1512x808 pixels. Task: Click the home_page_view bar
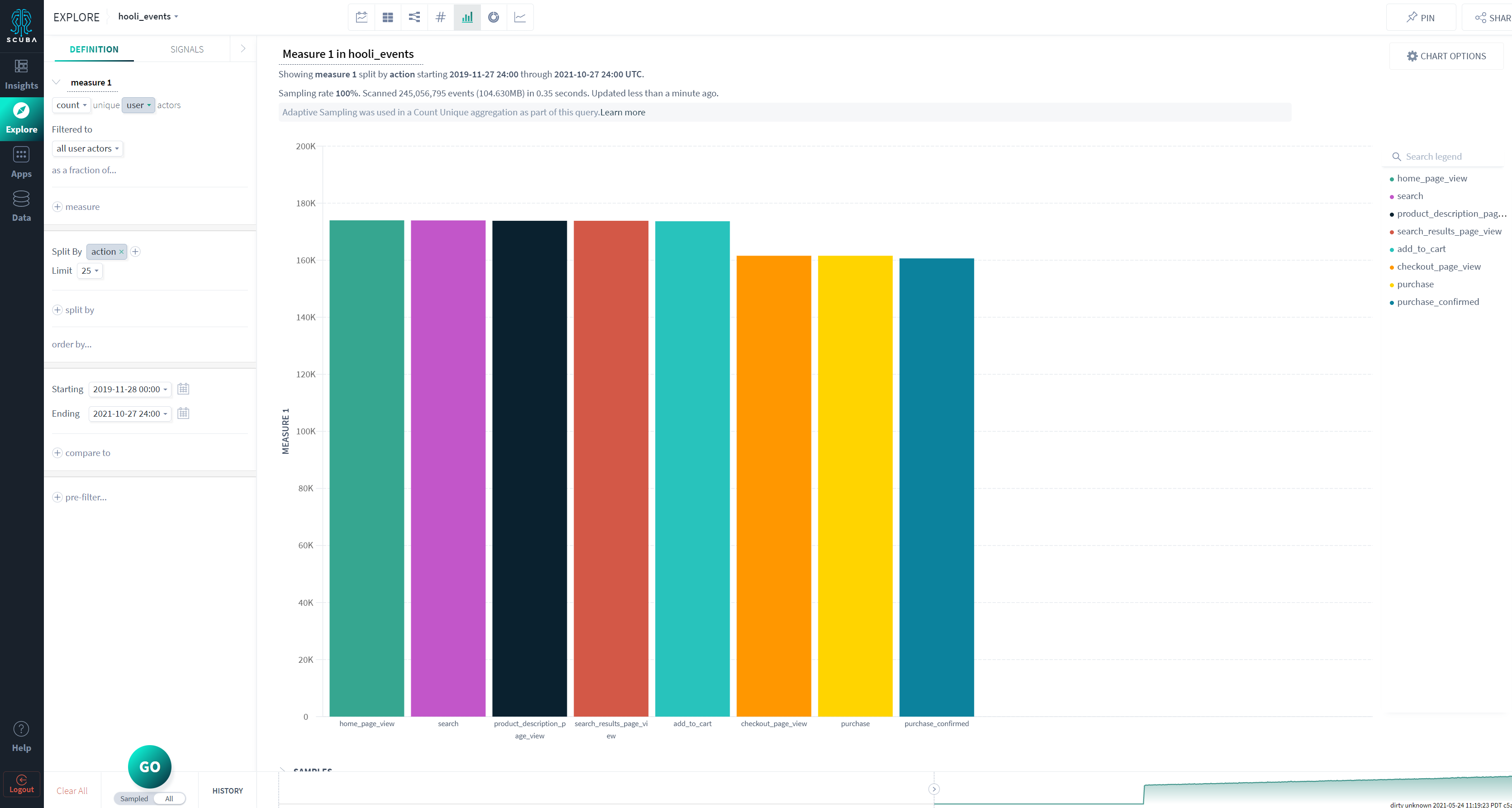coord(367,468)
